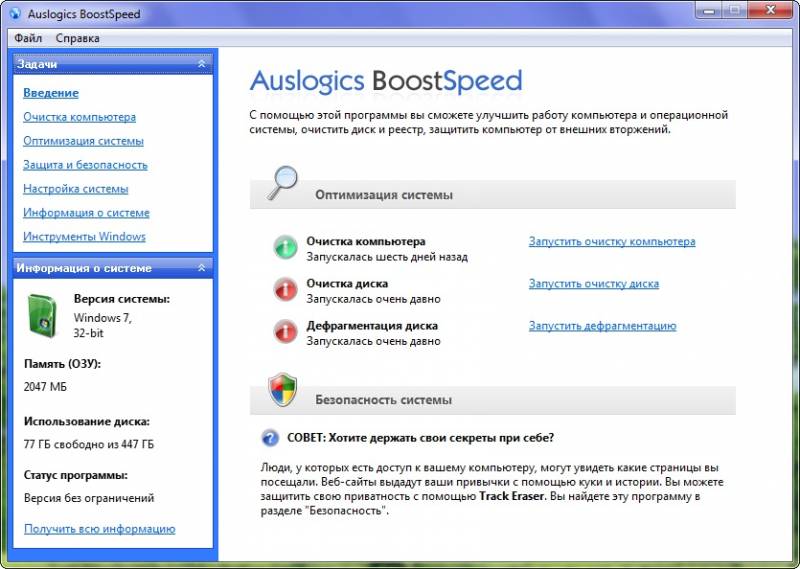Click the Дефрагментация диска heading text
Image resolution: width=800 pixels, height=569 pixels.
pos(372,326)
